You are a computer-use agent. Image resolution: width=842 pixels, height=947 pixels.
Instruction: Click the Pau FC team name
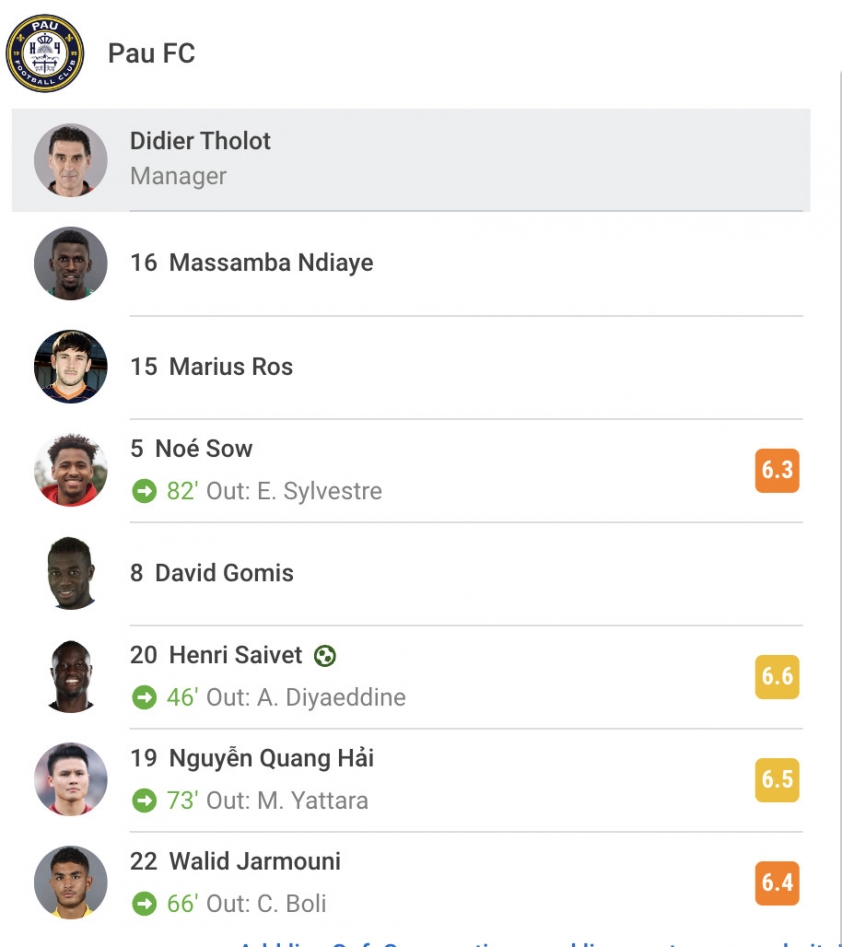click(152, 53)
